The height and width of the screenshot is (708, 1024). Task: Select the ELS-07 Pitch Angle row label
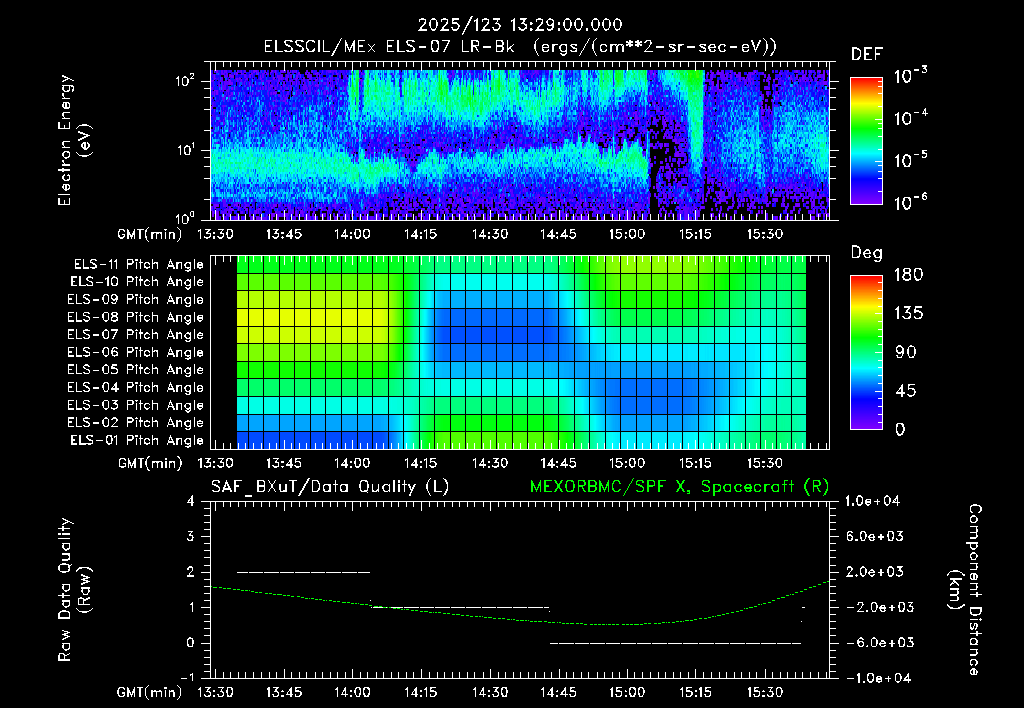coord(136,334)
